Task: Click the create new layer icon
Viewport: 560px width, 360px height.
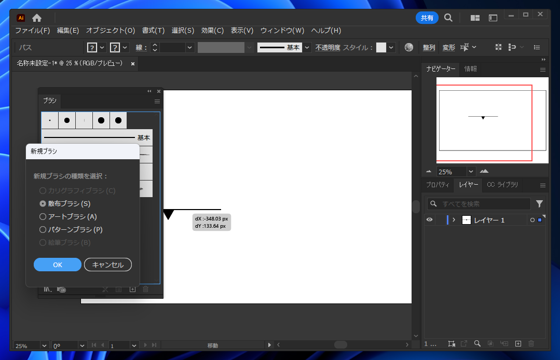Action: coord(518,344)
